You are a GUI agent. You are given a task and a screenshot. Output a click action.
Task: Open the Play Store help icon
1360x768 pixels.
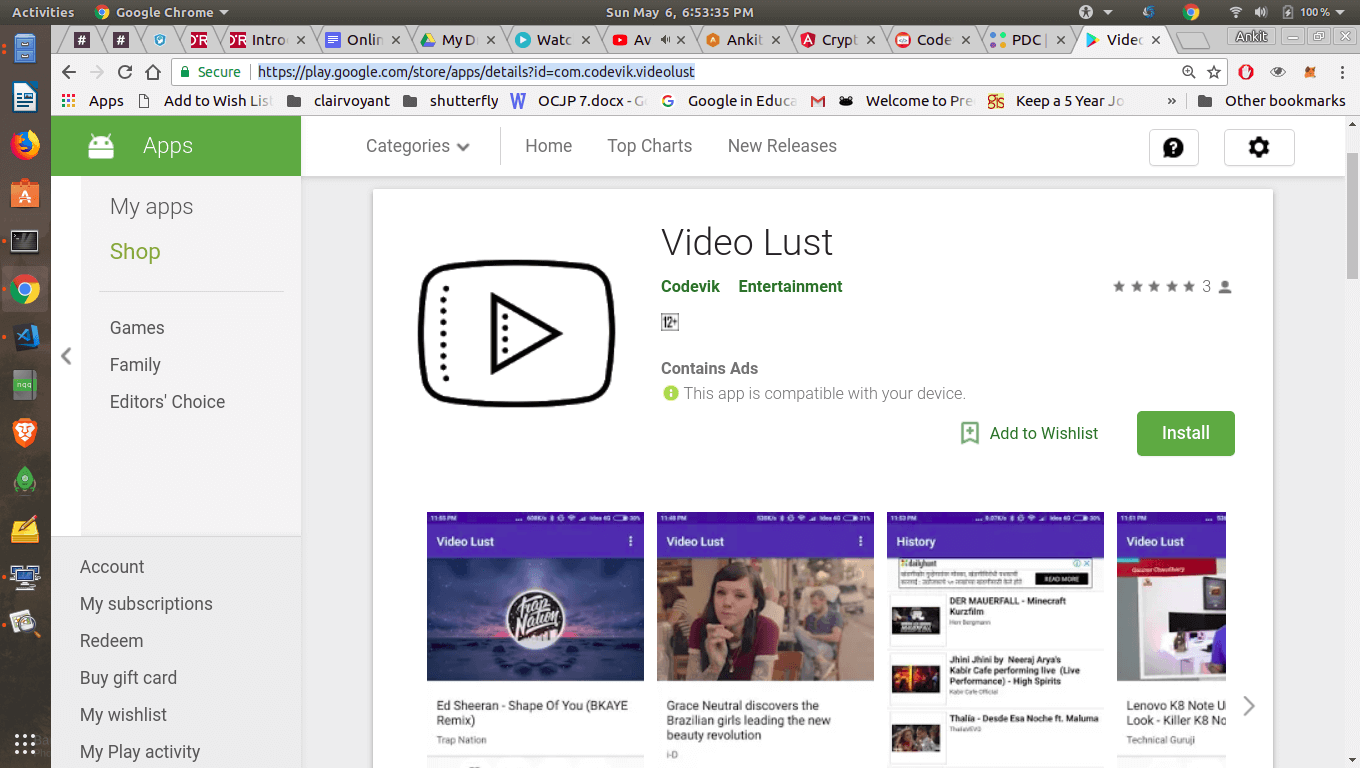pyautogui.click(x=1173, y=147)
